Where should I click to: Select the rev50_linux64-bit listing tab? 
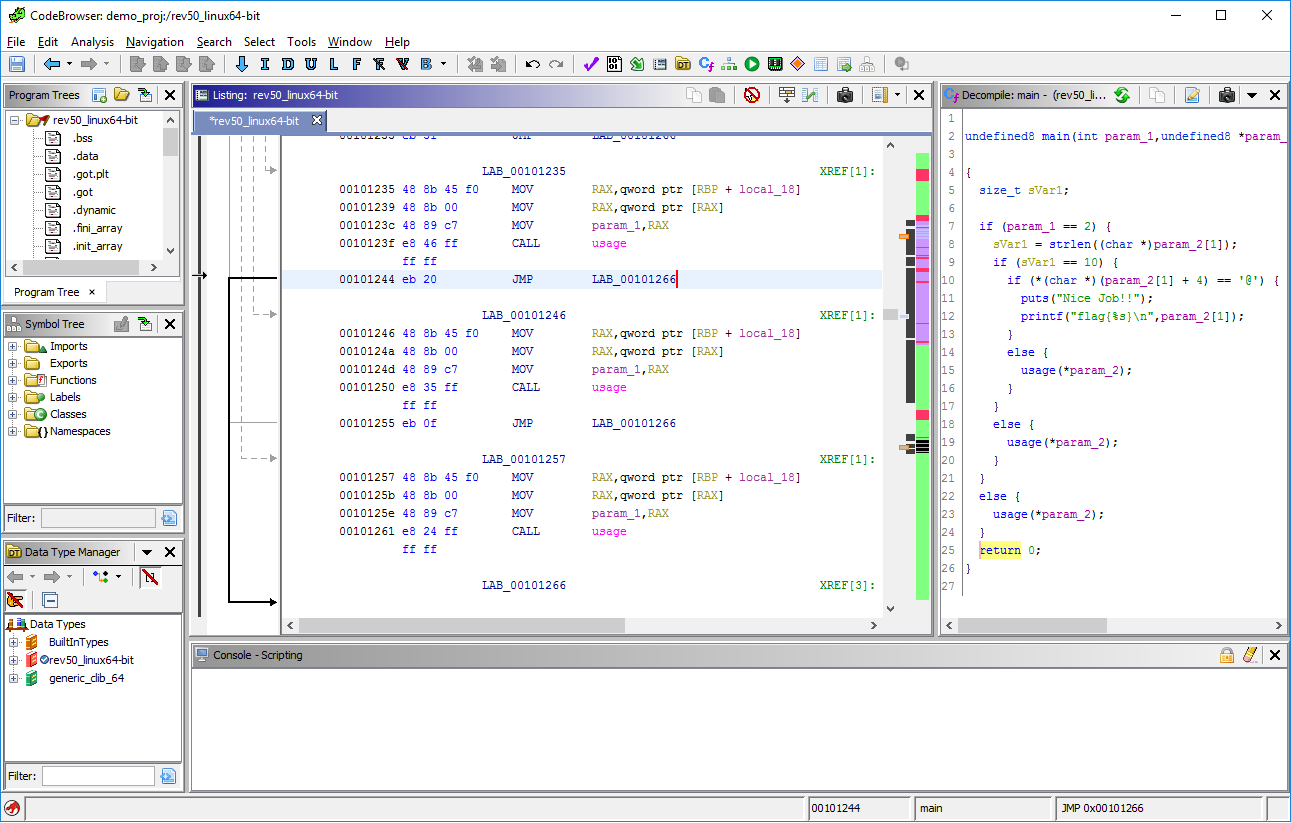[x=254, y=121]
